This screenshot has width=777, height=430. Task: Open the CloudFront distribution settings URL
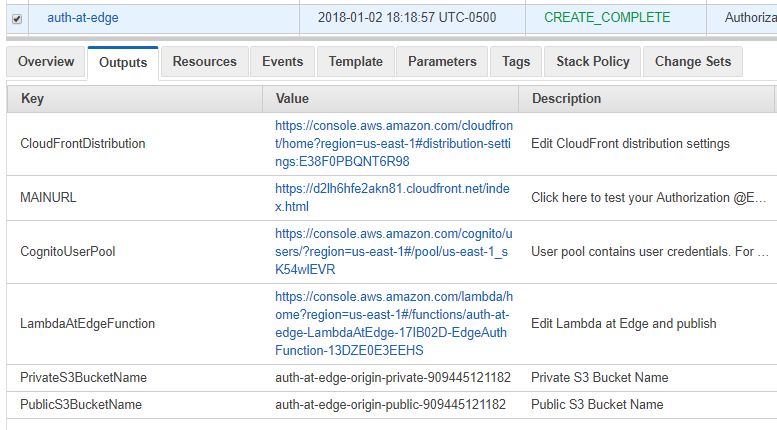(394, 144)
